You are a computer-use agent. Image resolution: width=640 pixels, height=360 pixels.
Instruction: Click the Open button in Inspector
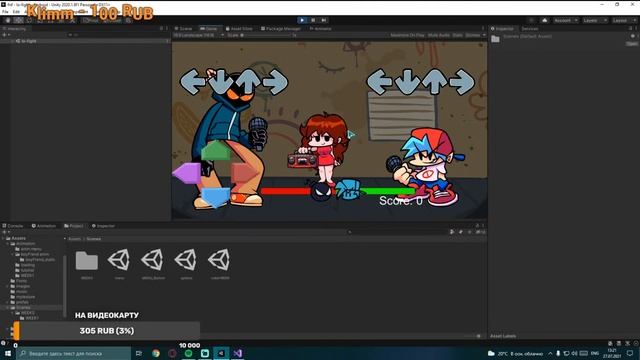632,44
